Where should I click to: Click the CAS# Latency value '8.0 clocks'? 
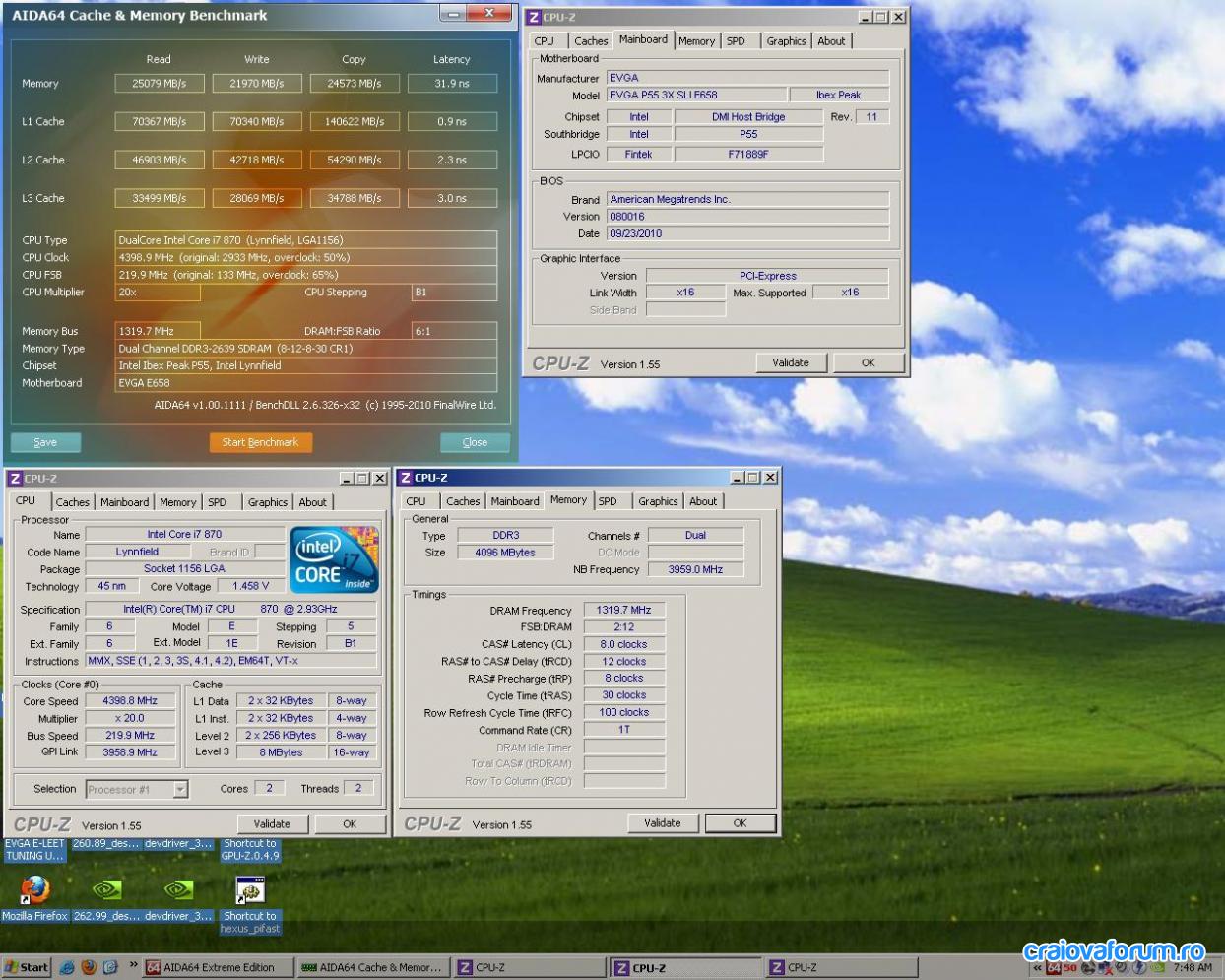coord(624,644)
